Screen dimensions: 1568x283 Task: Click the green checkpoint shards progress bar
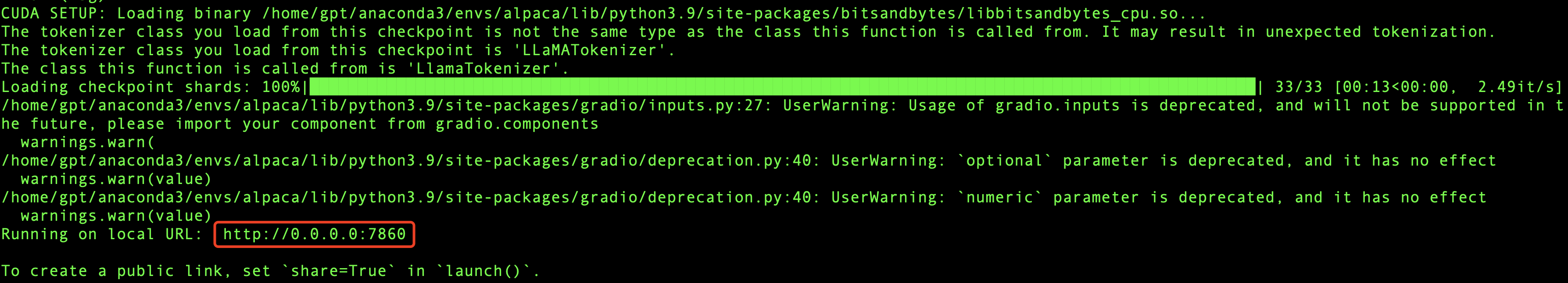782,87
